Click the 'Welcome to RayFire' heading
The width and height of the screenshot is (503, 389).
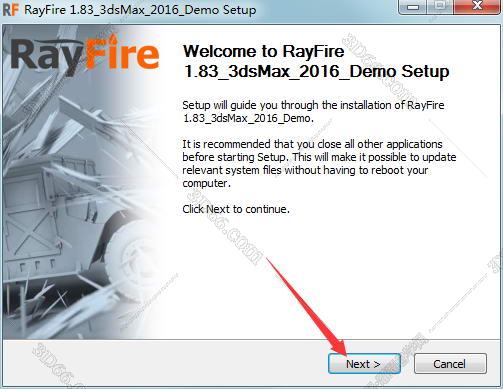point(316,61)
